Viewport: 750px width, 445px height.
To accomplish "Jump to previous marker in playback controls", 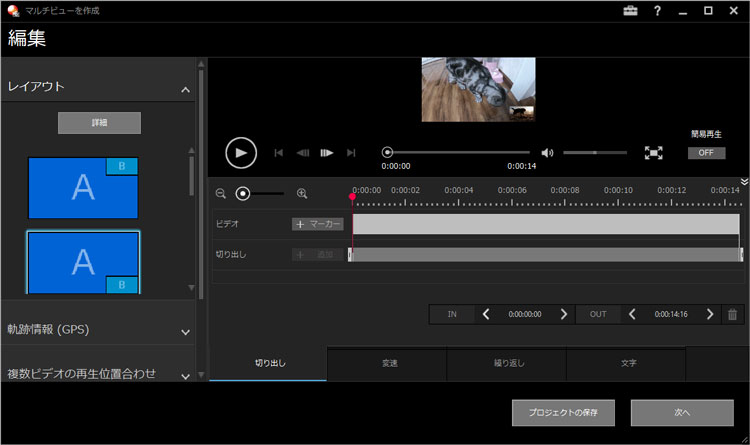I will 278,153.
